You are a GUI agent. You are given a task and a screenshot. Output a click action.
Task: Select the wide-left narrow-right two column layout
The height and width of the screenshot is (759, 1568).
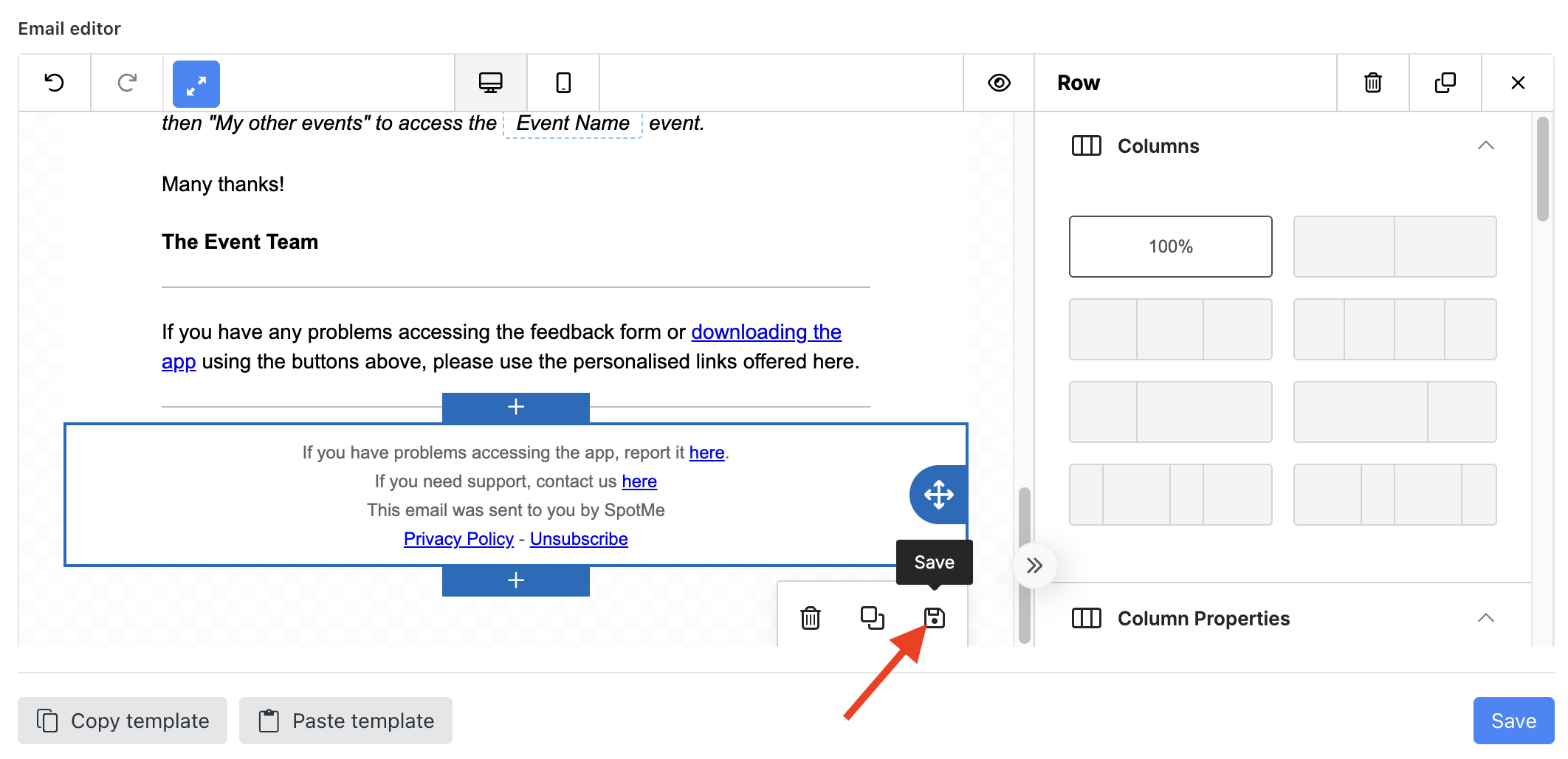click(1395, 412)
